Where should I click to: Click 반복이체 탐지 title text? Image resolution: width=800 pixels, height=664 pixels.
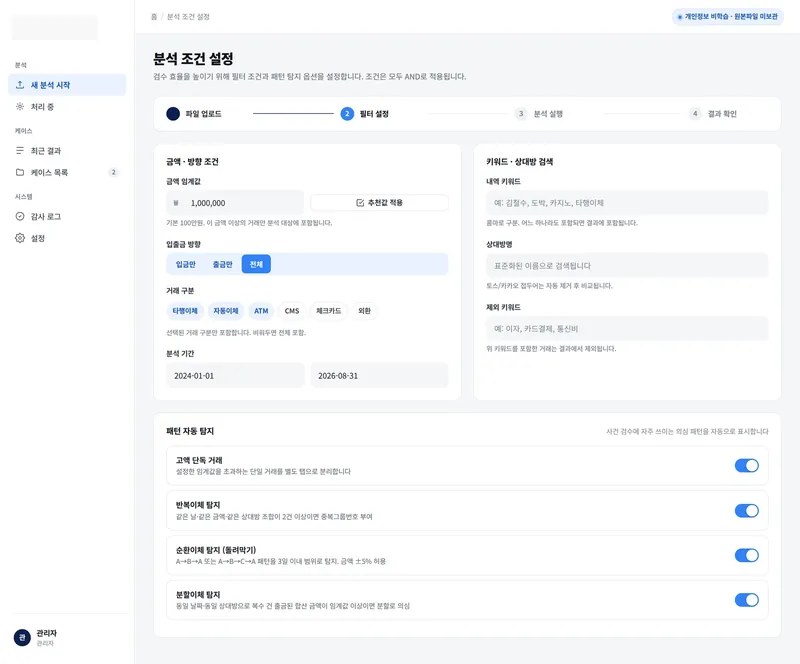(198, 505)
